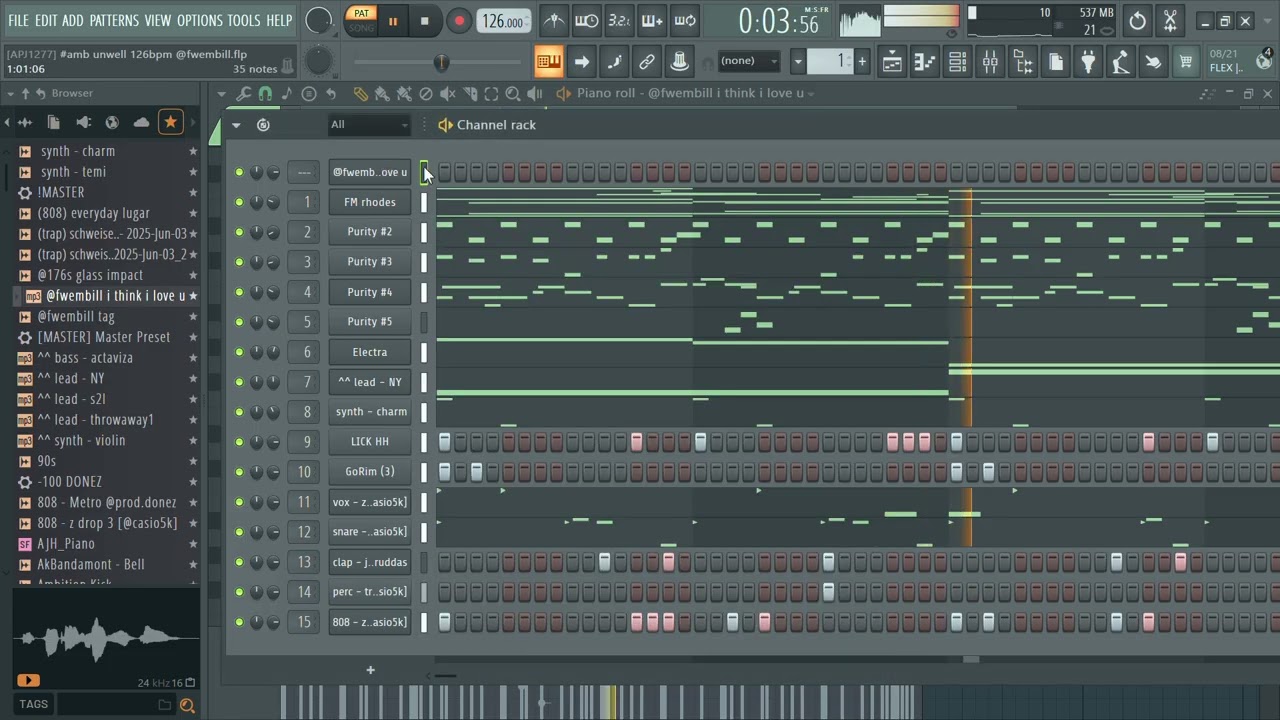Add a new channel with plus button
Viewport: 1280px width, 720px height.
370,670
